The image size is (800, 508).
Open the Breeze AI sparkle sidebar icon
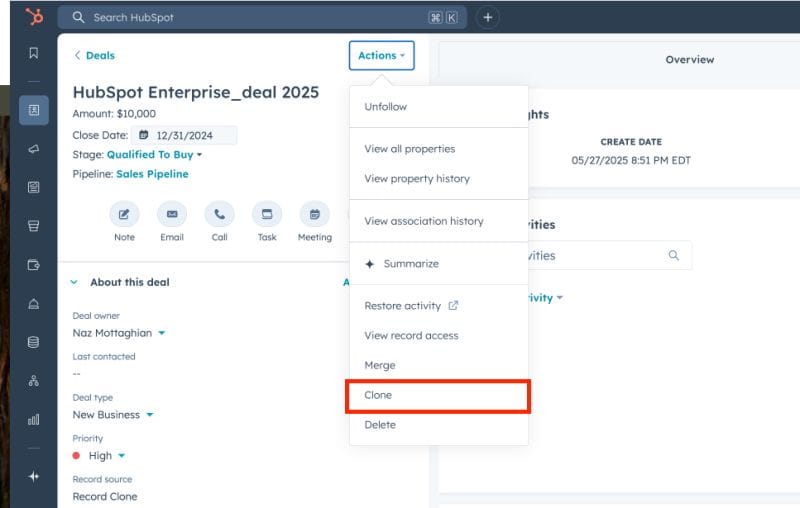[x=34, y=476]
